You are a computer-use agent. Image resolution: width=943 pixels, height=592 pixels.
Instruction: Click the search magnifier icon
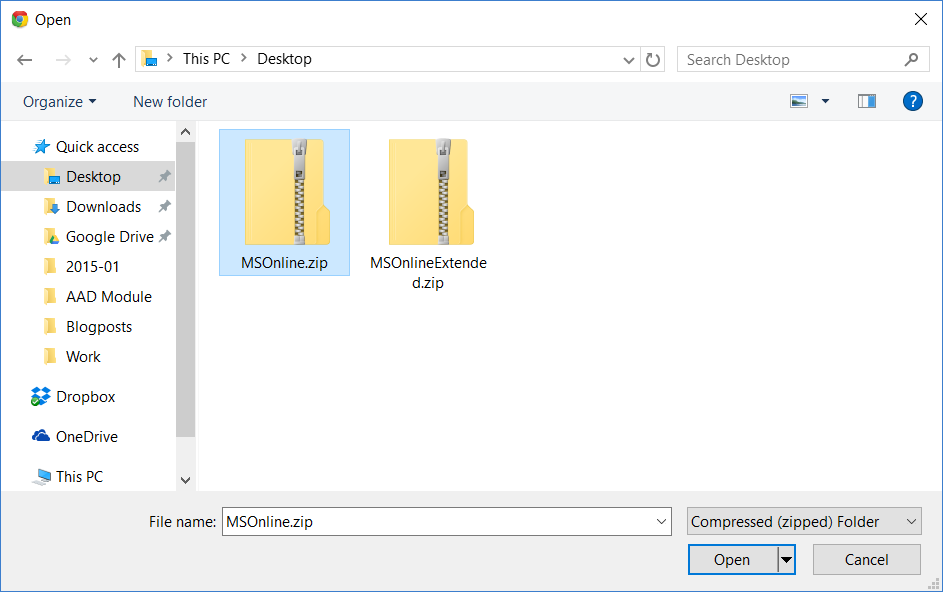pos(911,59)
